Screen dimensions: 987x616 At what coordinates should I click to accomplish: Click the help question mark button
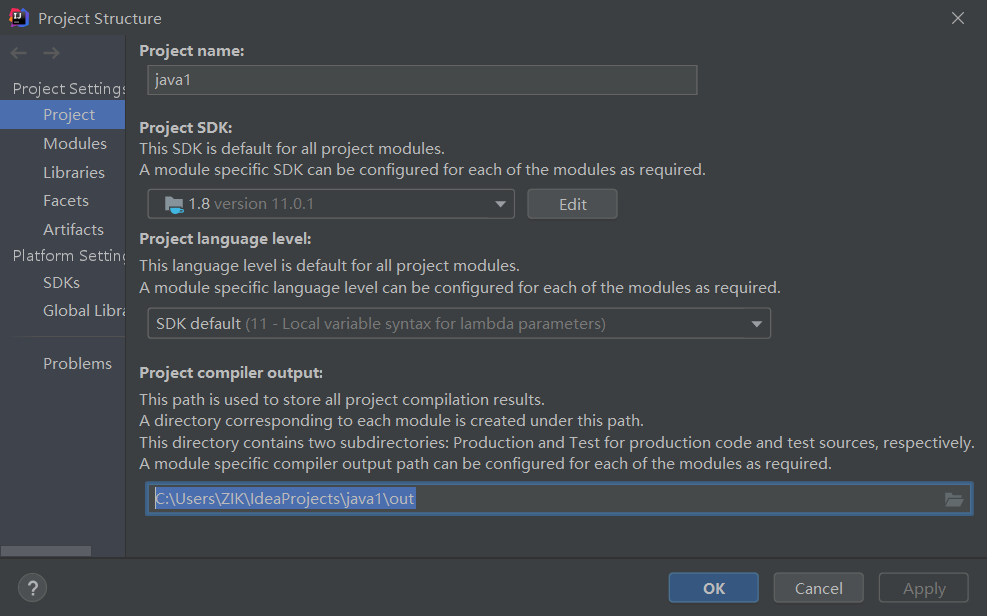tap(32, 588)
